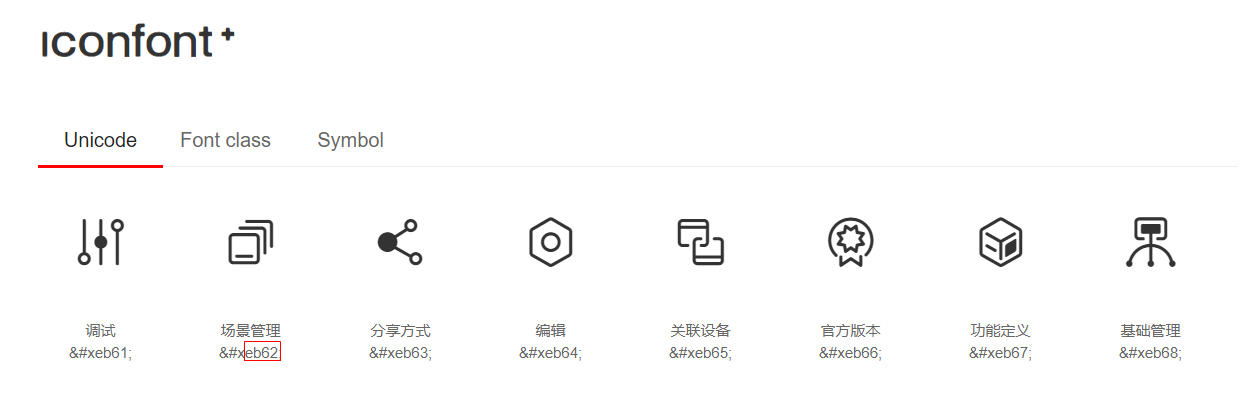Click the 官方版本 label text
1257x403 pixels.
pos(850,331)
